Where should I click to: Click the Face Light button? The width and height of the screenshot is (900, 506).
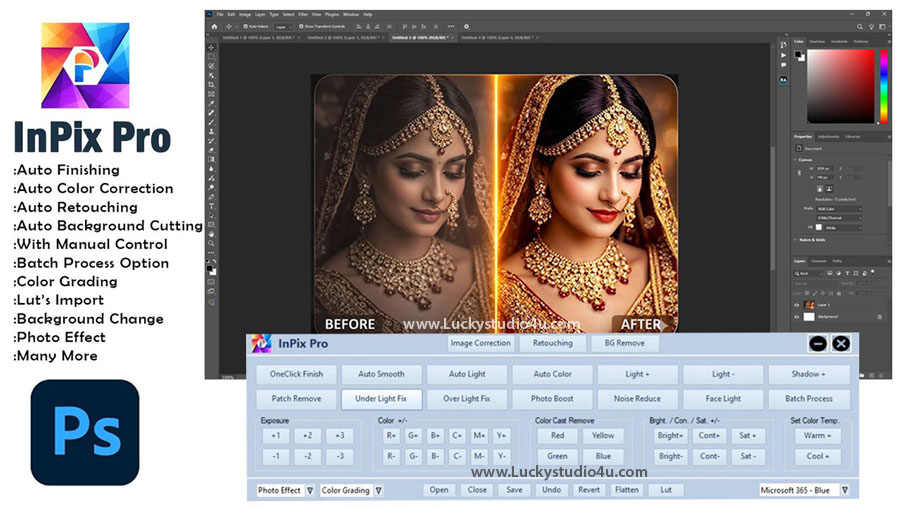click(723, 399)
